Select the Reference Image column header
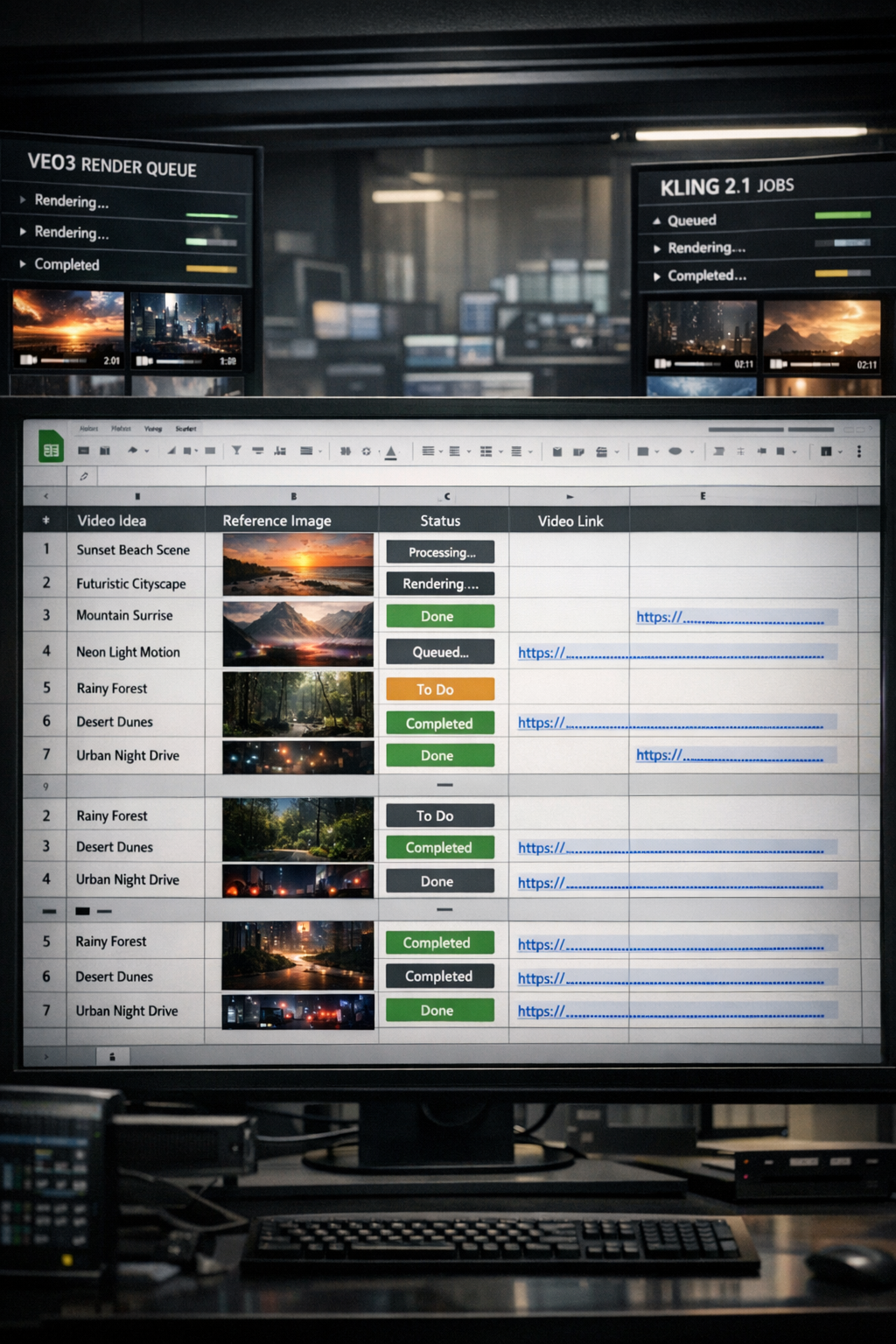The height and width of the screenshot is (1344, 896). tap(276, 521)
